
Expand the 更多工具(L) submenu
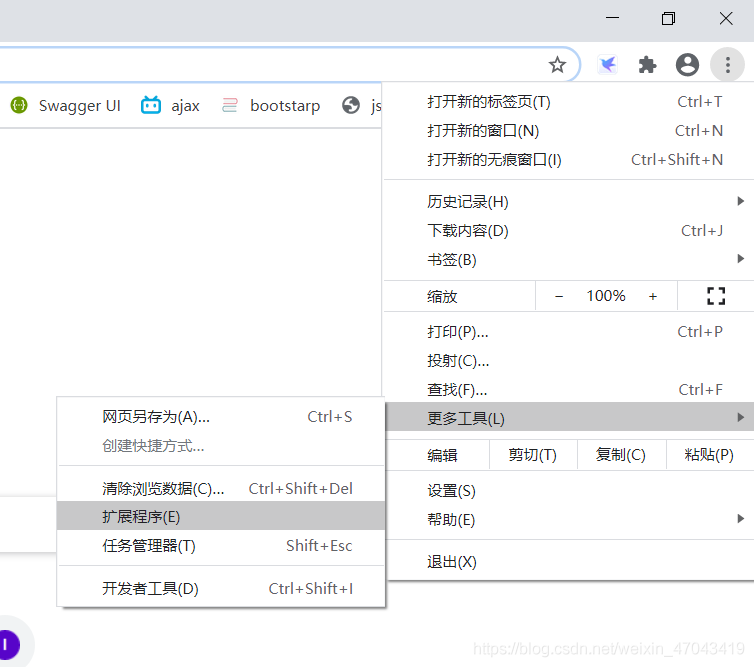click(x=569, y=417)
